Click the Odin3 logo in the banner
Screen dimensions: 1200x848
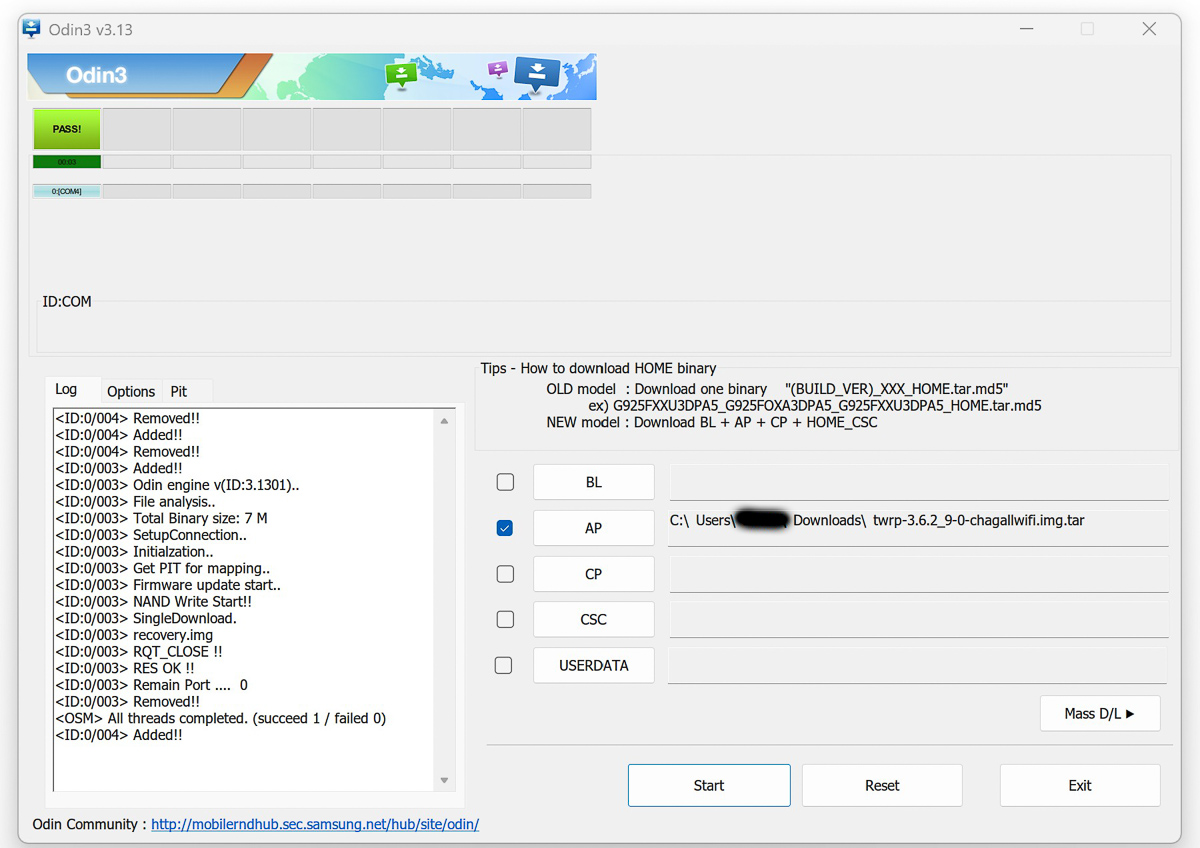tap(96, 75)
